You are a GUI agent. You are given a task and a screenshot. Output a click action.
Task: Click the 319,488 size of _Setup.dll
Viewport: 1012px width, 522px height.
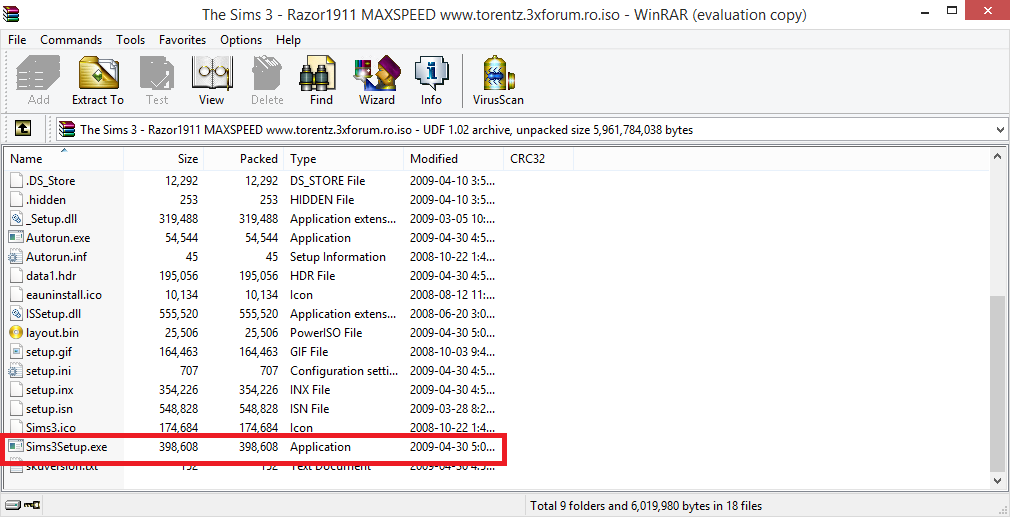click(179, 219)
